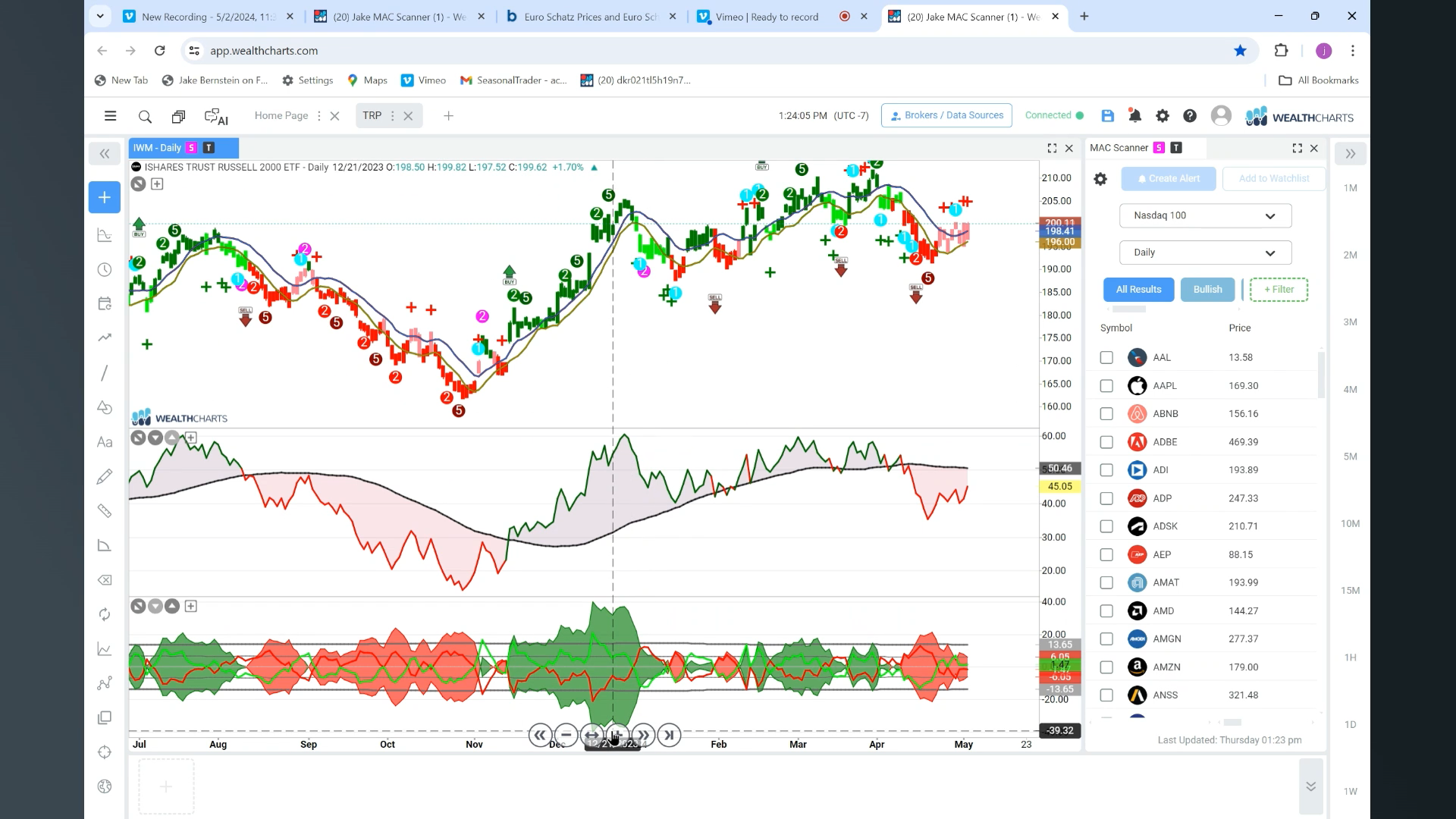
Task: Open the user account avatar
Action: pos(1221,115)
